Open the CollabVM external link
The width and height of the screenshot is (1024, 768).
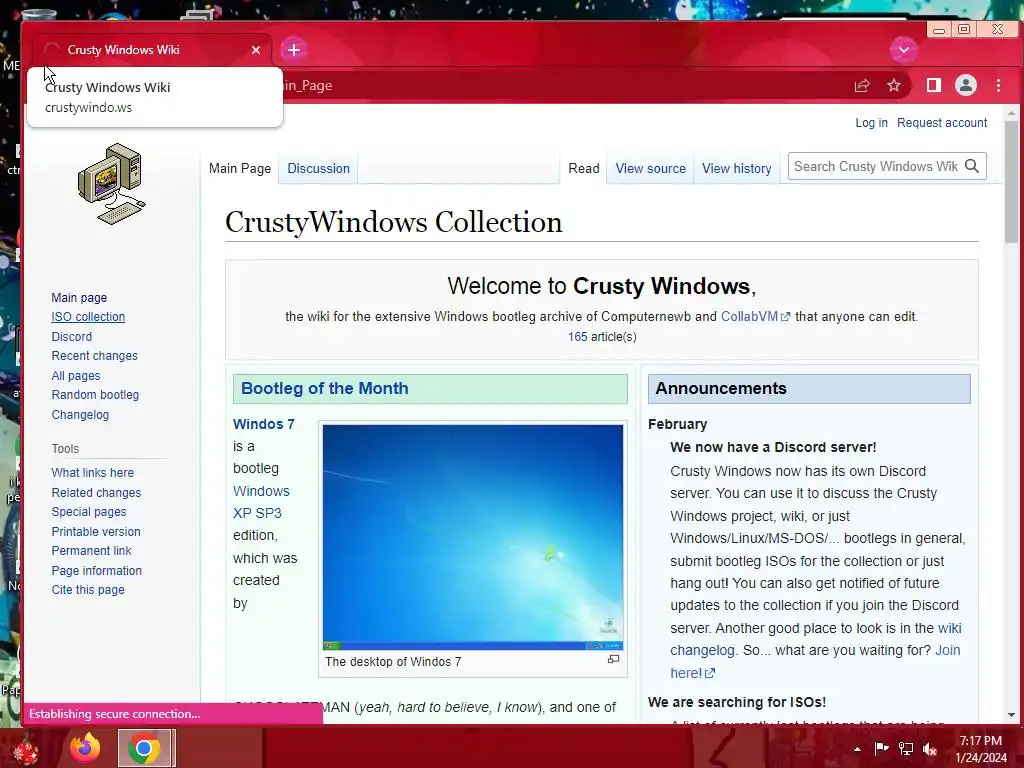click(755, 317)
